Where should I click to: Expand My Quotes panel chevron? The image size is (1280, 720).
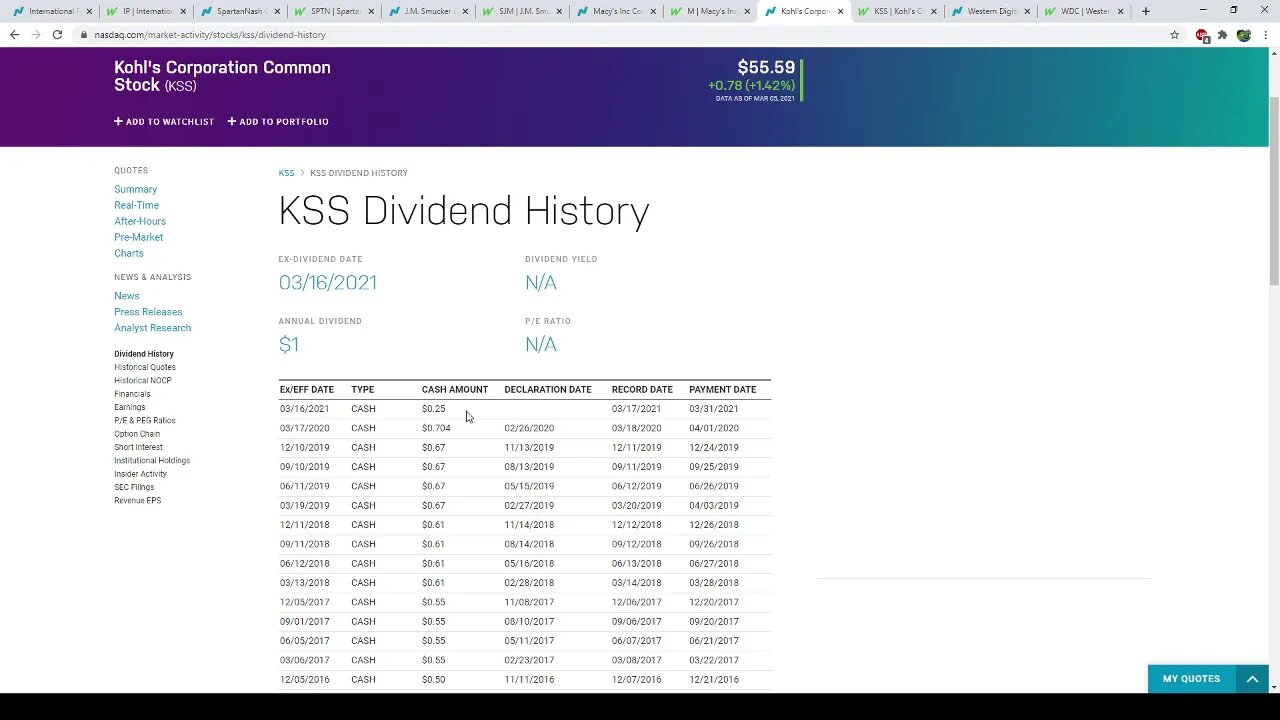(1252, 679)
